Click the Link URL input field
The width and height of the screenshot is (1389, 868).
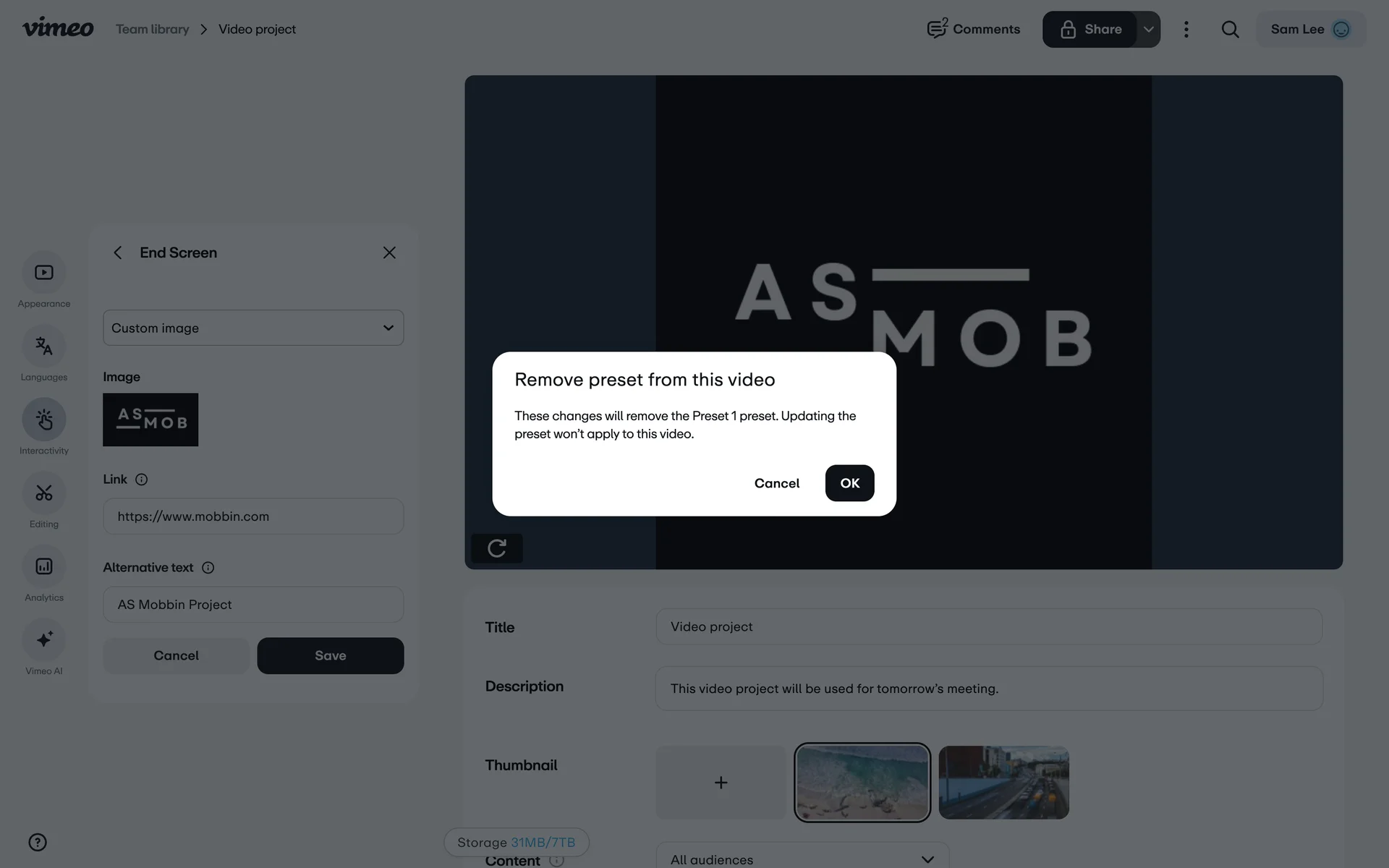coord(253,516)
